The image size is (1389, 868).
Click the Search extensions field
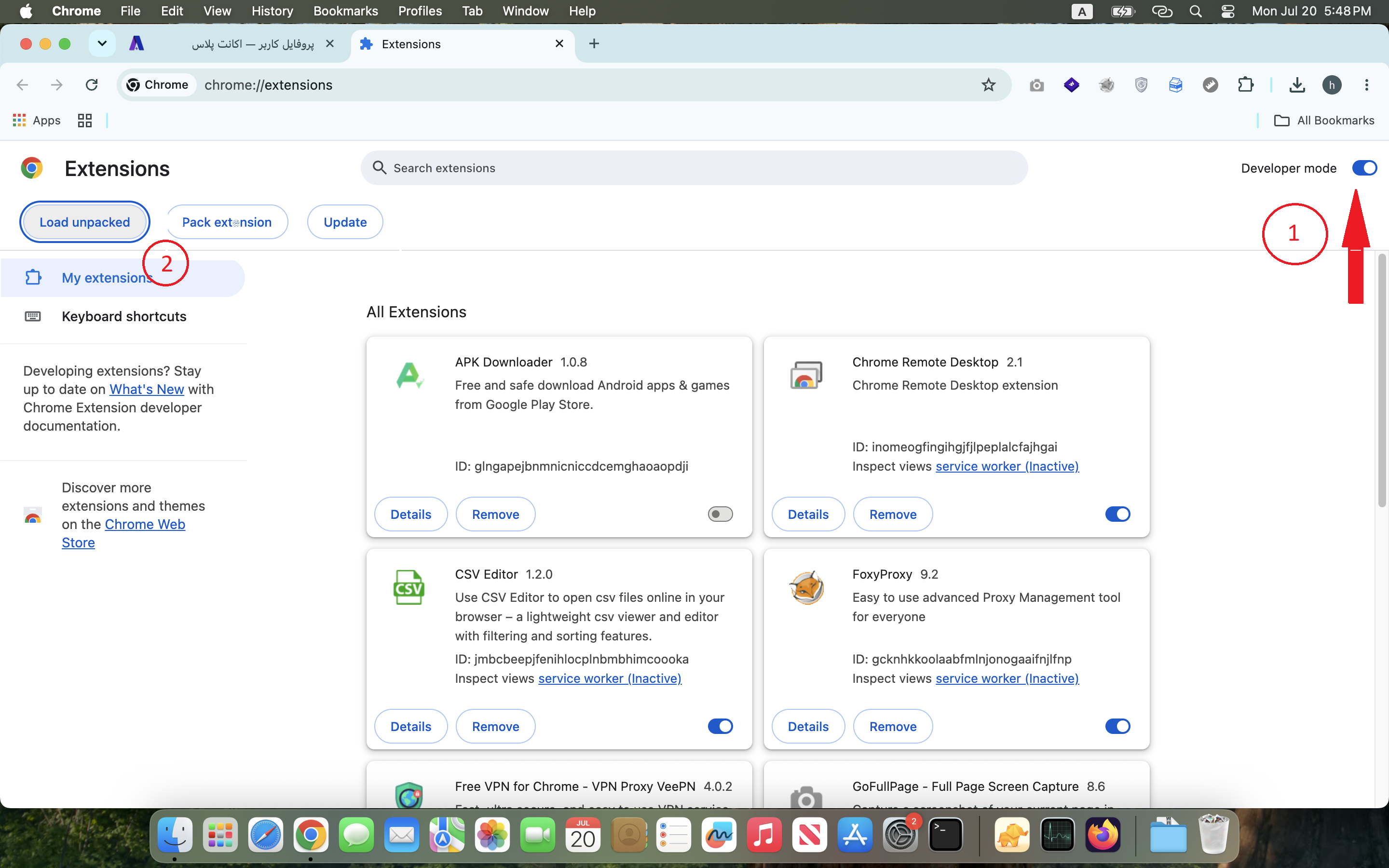(x=694, y=168)
